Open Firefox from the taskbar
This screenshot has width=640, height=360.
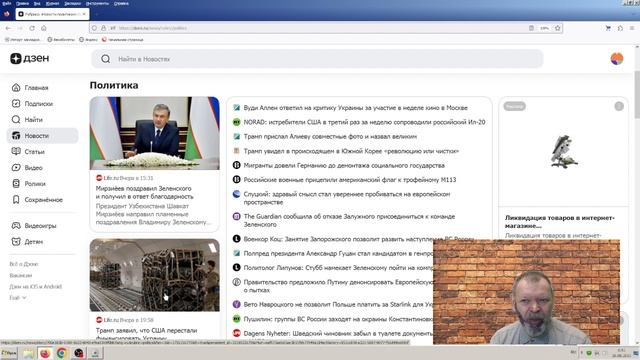tap(45, 353)
